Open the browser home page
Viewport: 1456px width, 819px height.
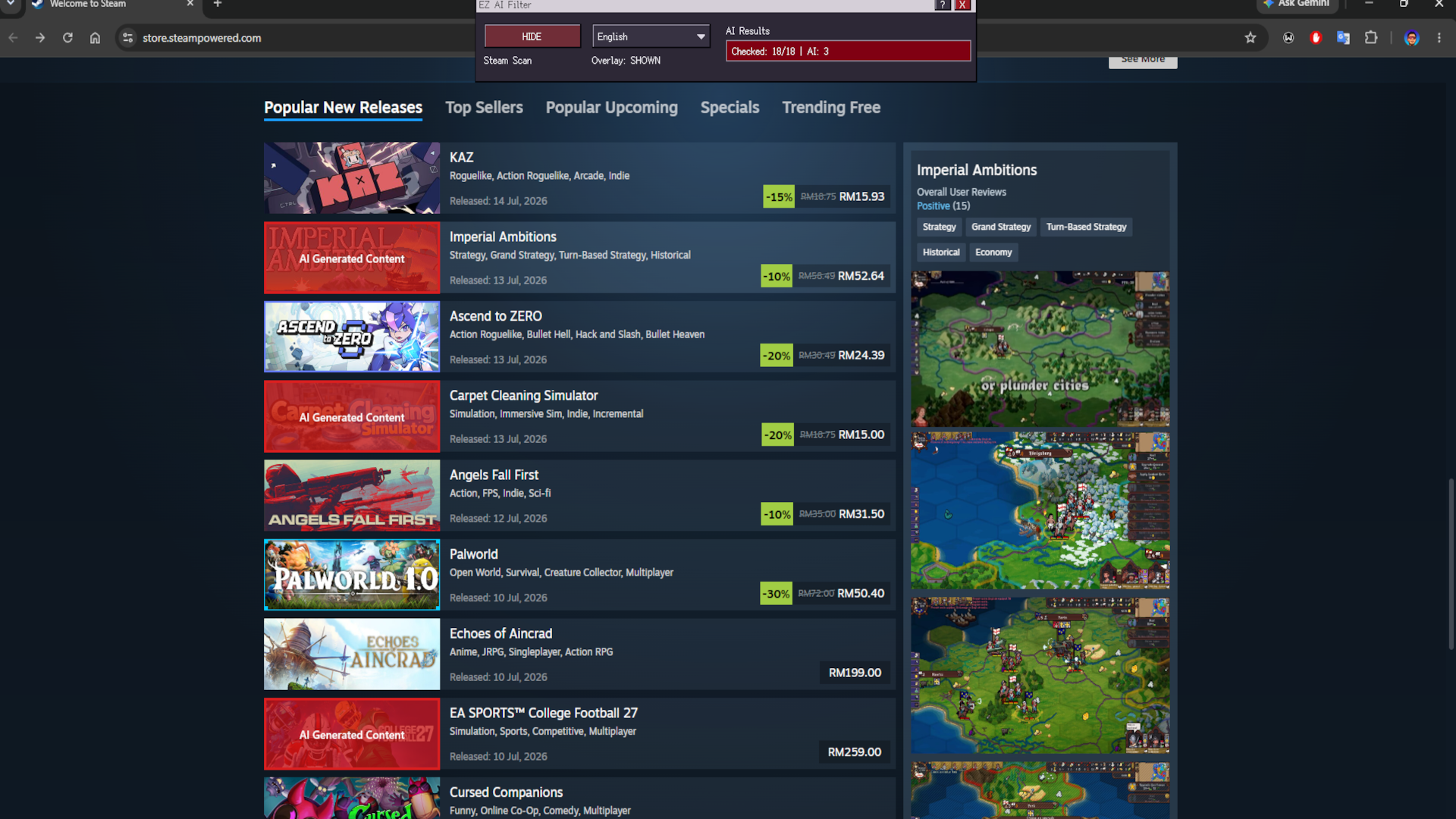point(95,38)
